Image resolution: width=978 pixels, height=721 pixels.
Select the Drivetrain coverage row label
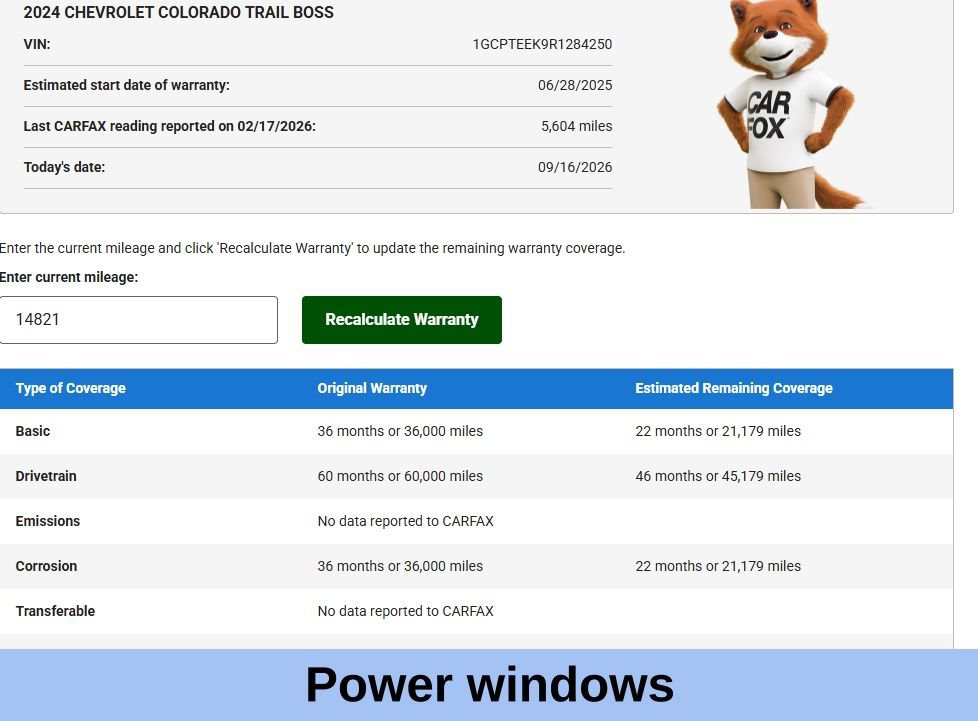point(46,476)
